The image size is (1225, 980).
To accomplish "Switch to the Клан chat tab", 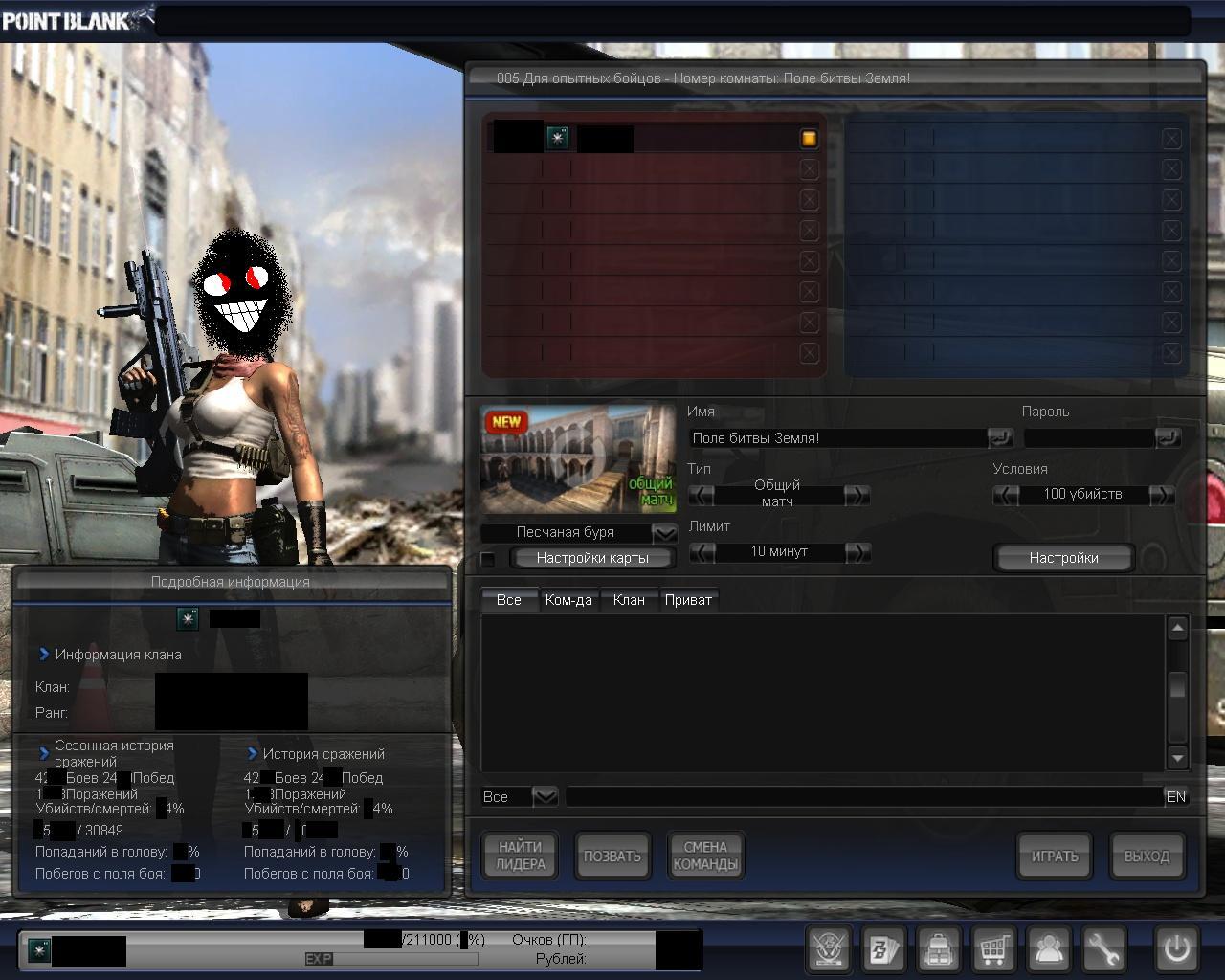I will coord(628,600).
